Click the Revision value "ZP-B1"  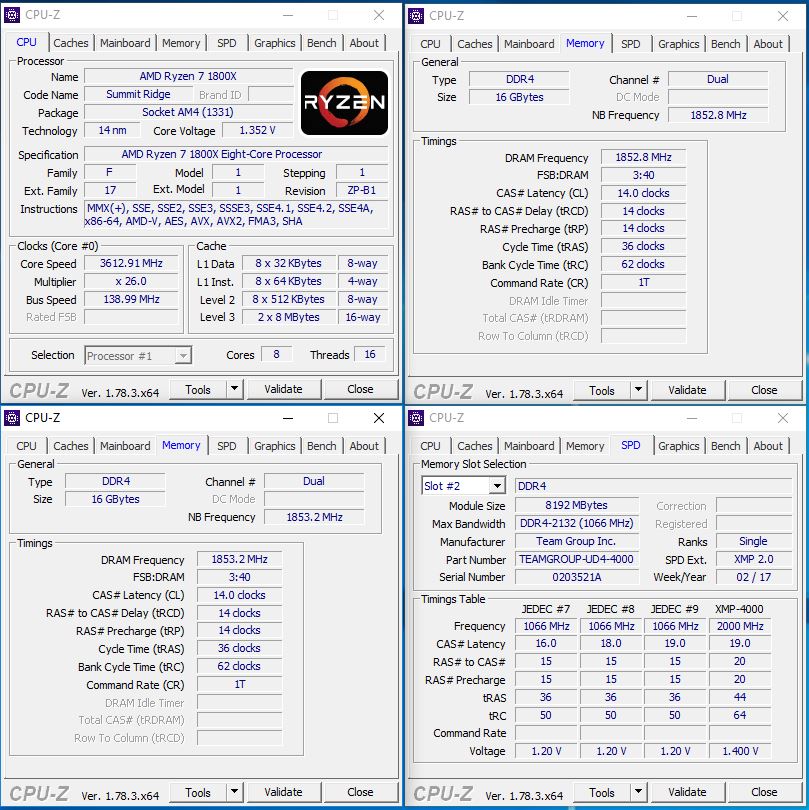pos(362,190)
